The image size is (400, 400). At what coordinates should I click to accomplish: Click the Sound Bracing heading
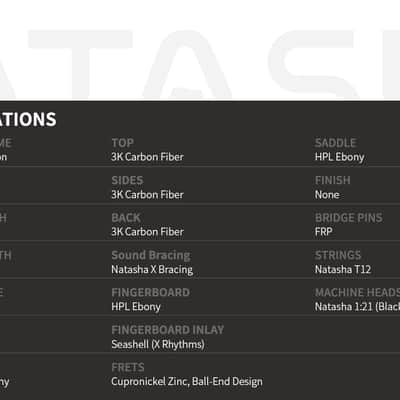coord(151,255)
